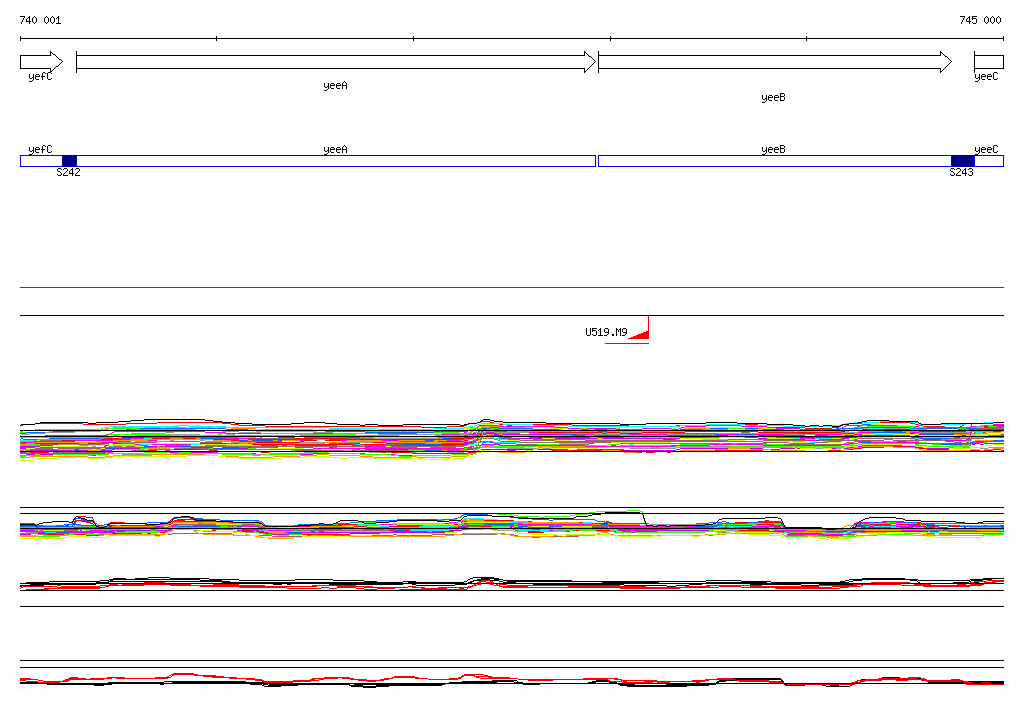Click the yeeC label under the arrow

[986, 76]
